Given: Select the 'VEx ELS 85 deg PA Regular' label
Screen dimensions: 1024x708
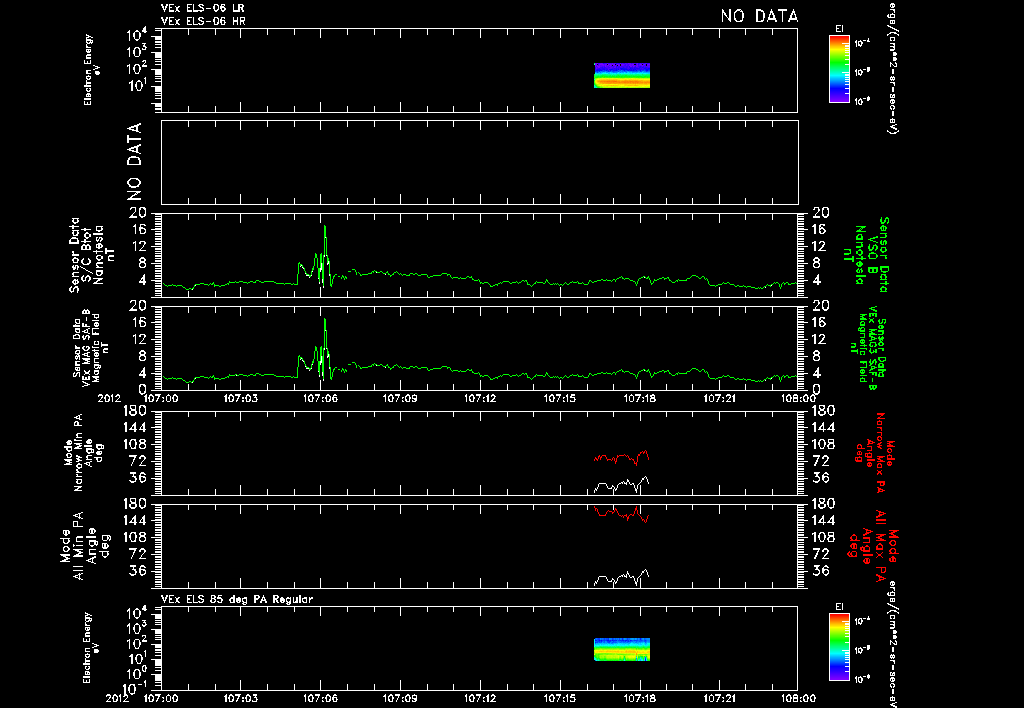Looking at the screenshot, I should click(x=237, y=599).
